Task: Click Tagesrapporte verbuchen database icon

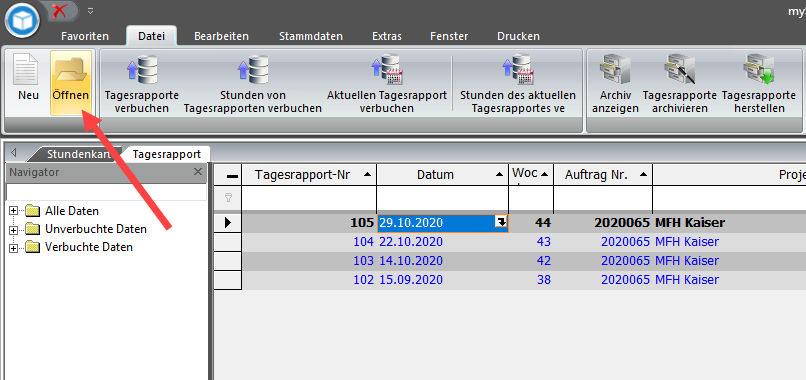Action: (x=142, y=69)
